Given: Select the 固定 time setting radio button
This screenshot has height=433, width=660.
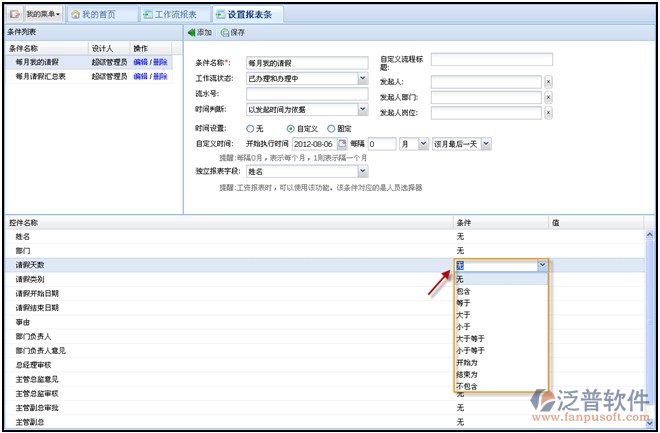Looking at the screenshot, I should point(331,129).
